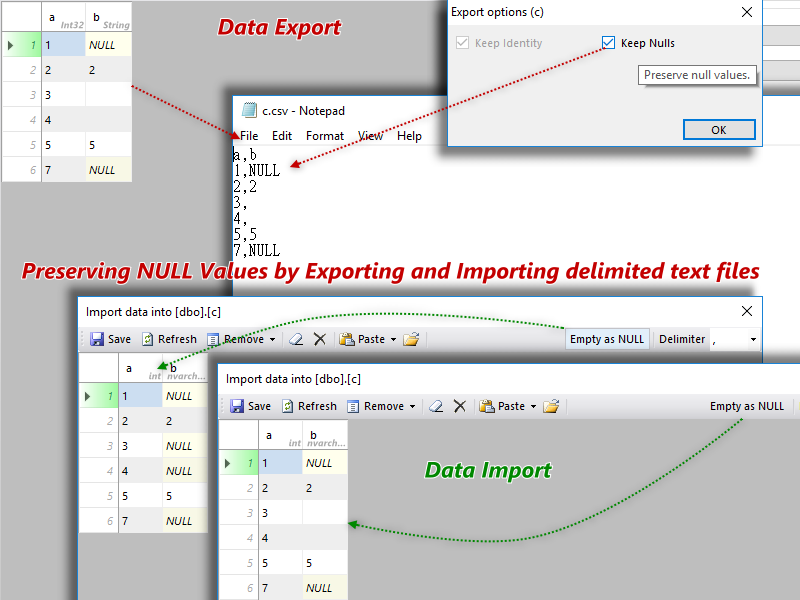Open the View menu in Notepad
The width and height of the screenshot is (800, 600).
[370, 136]
